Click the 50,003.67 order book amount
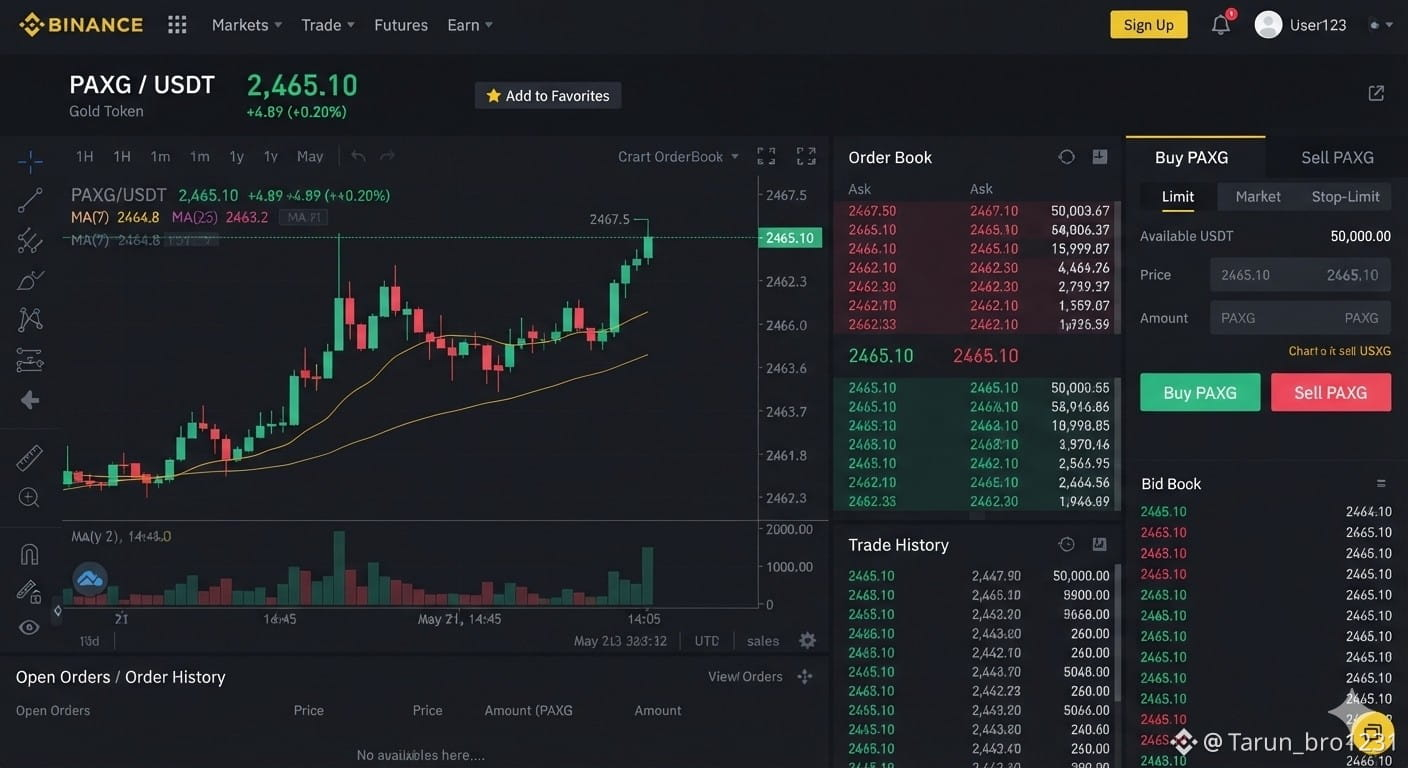Image resolution: width=1408 pixels, height=768 pixels. click(x=1080, y=211)
